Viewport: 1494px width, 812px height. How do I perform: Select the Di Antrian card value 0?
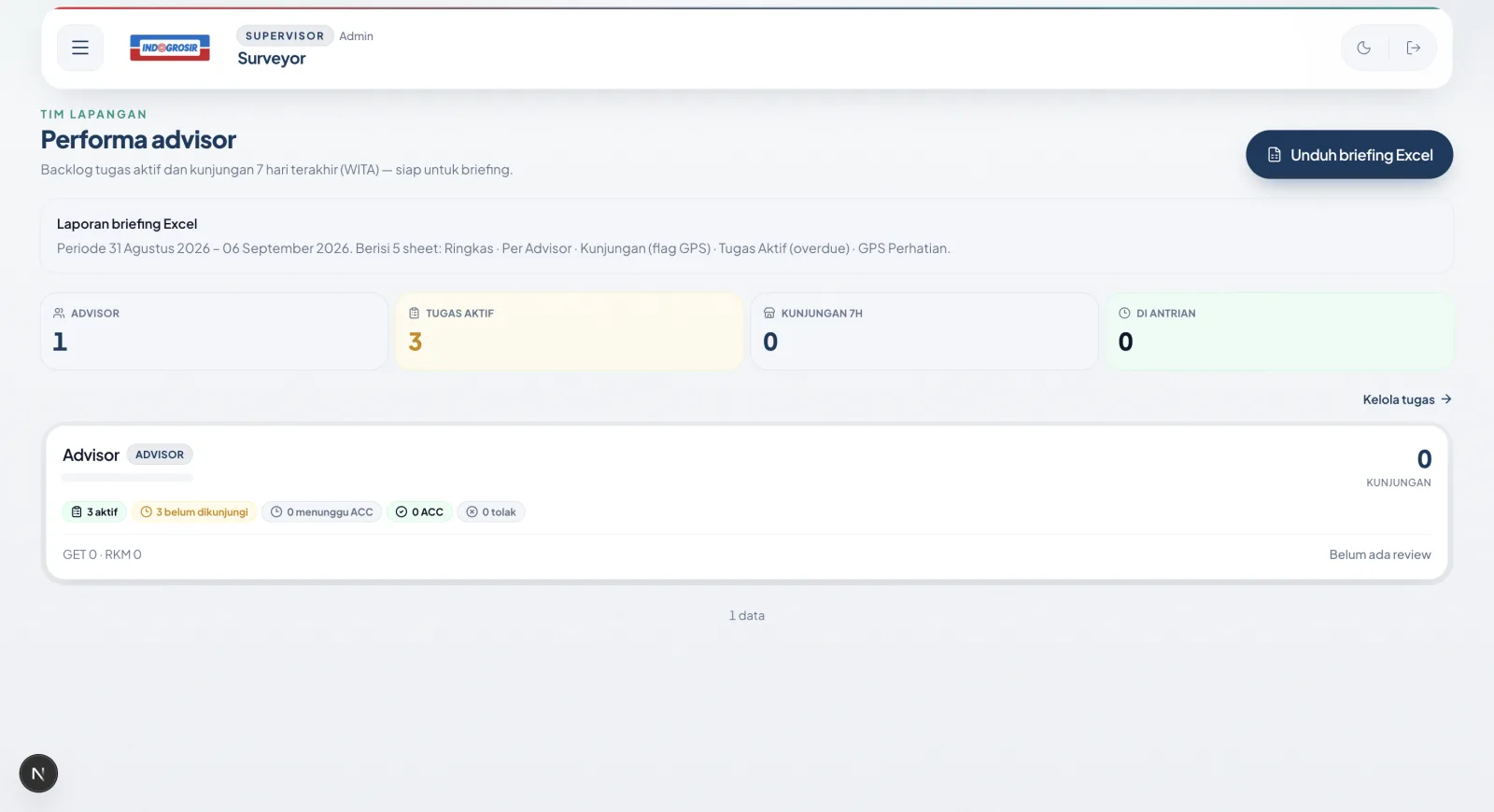coord(1126,342)
